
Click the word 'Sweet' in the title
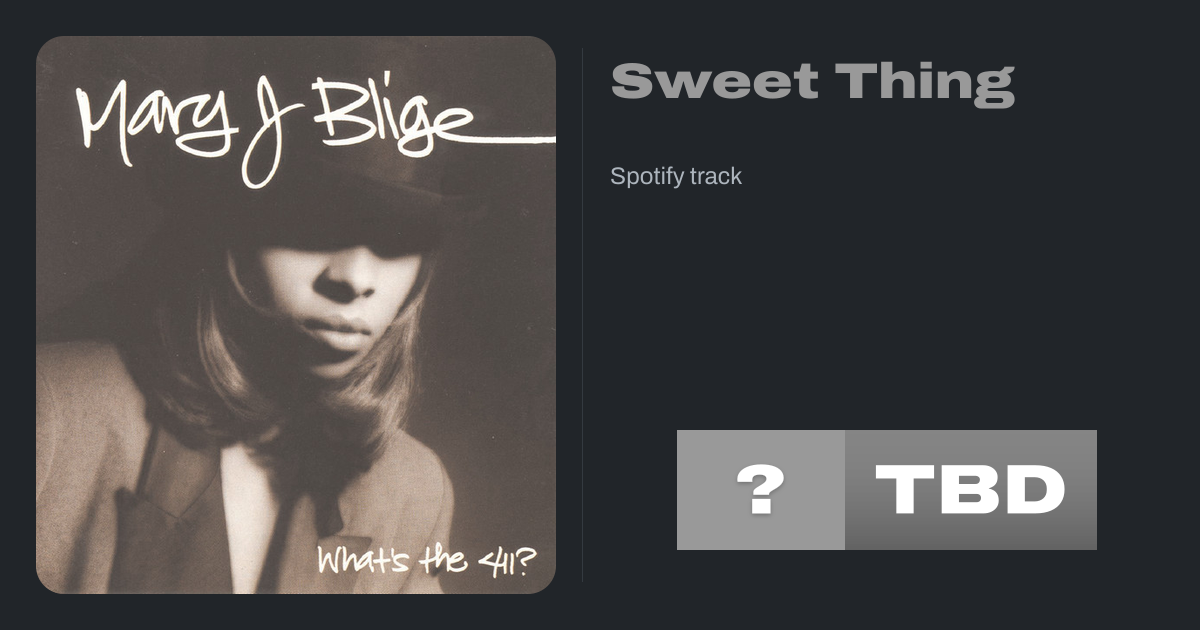714,82
